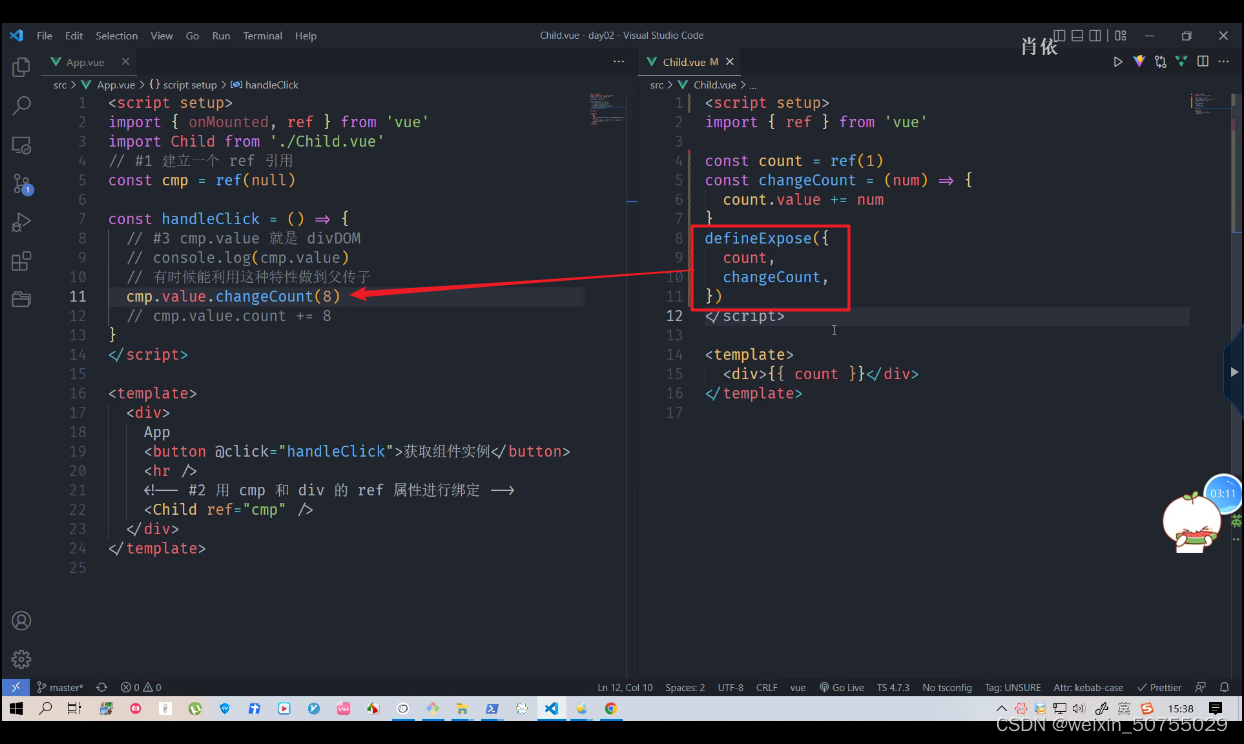
Task: Open Source Control view with badge
Action: (x=21, y=183)
